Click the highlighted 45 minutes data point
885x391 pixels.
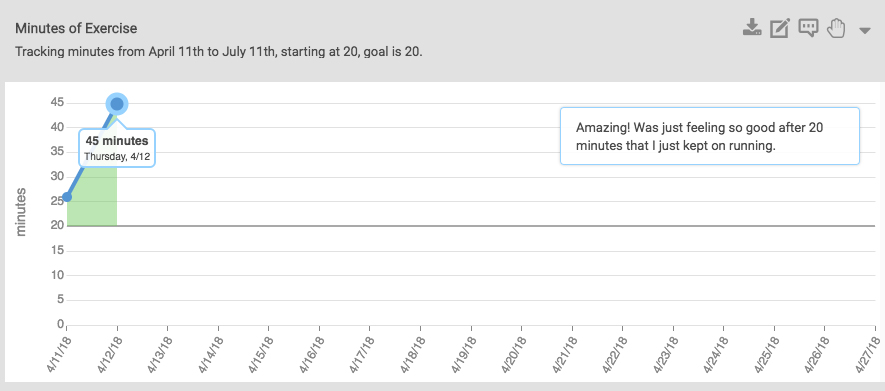click(x=117, y=104)
